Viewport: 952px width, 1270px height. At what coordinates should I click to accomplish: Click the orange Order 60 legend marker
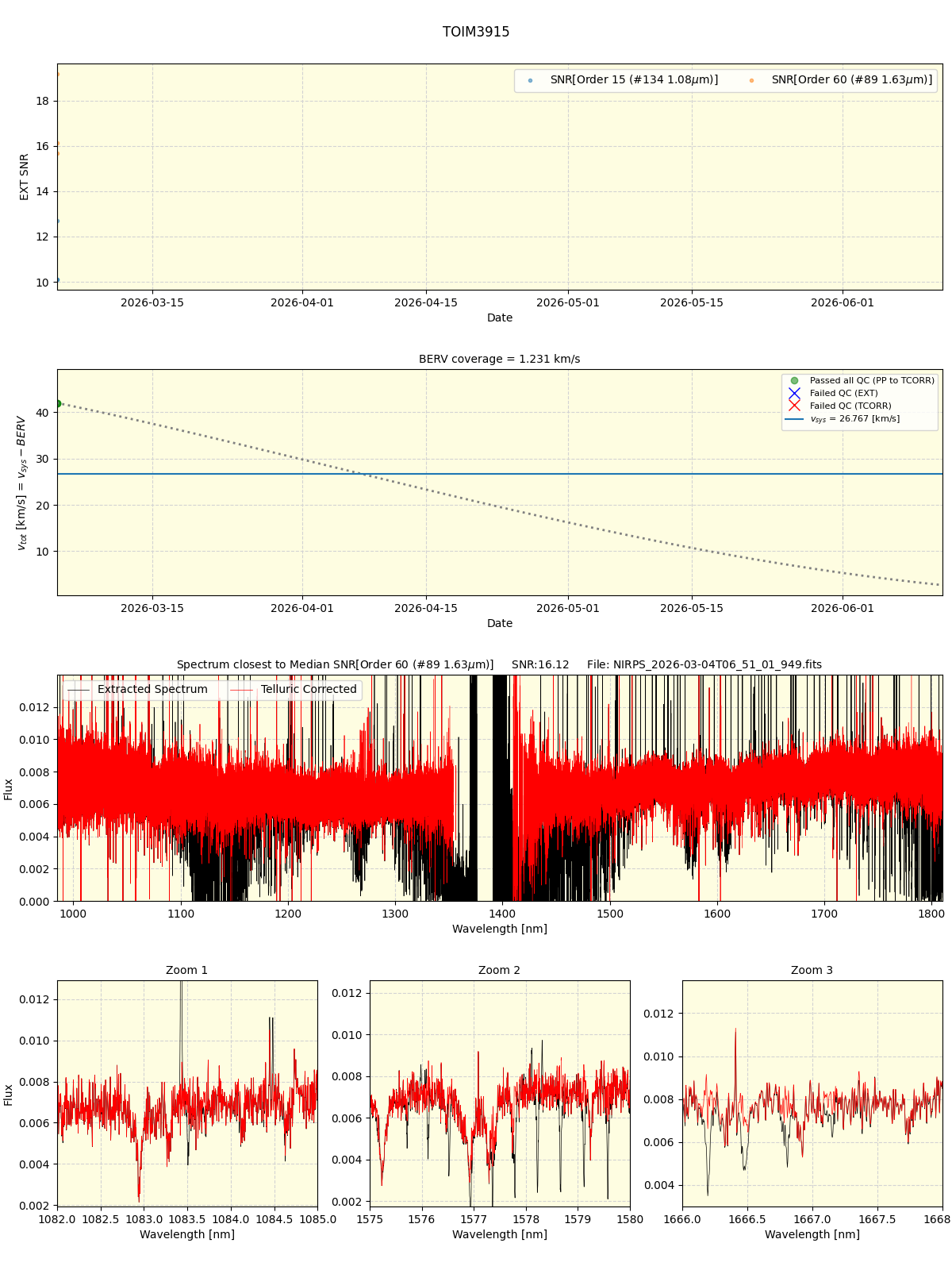click(751, 80)
